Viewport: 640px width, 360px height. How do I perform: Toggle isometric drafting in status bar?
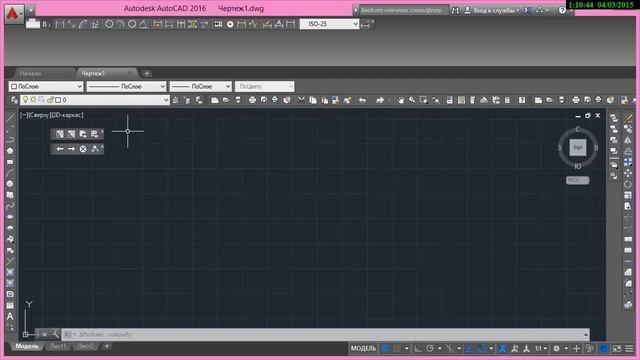point(449,349)
